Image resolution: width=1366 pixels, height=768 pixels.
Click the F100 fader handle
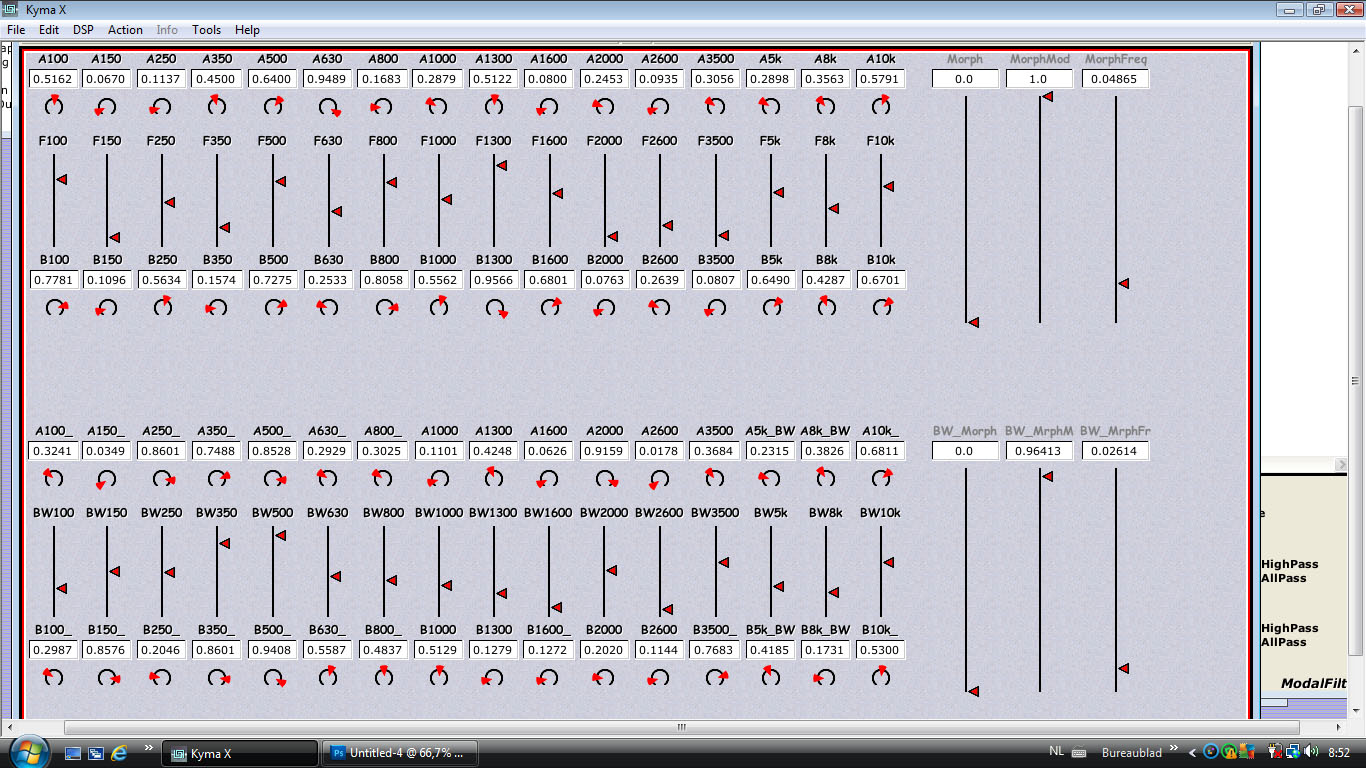[61, 179]
